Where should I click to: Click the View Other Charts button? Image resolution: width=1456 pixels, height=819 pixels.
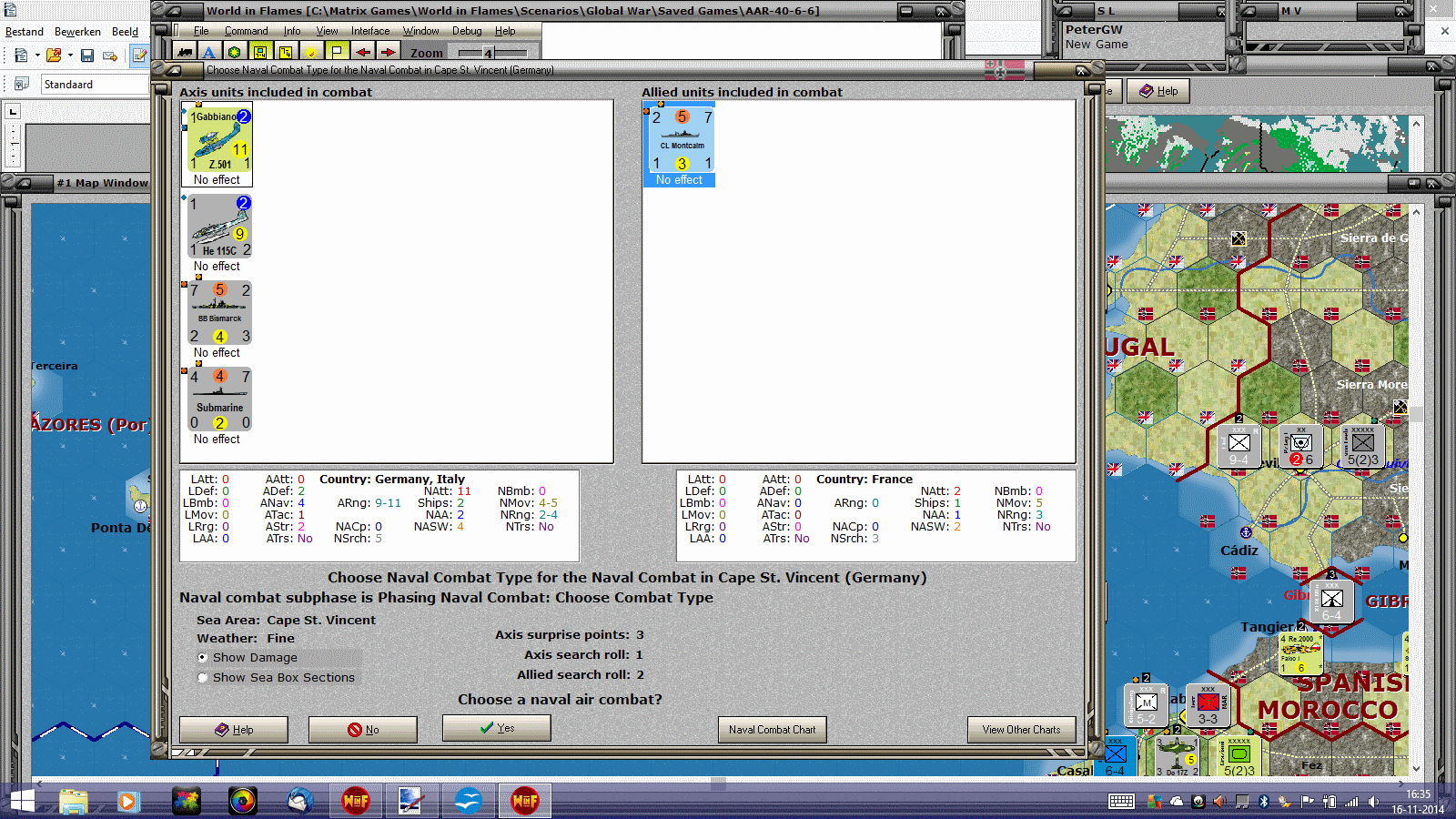point(1021,730)
